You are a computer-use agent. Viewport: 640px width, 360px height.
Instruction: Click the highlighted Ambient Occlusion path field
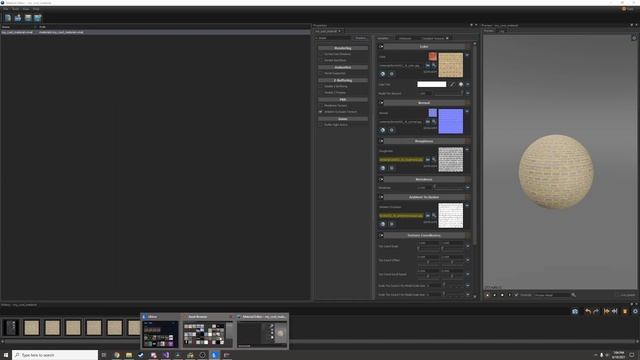point(401,216)
